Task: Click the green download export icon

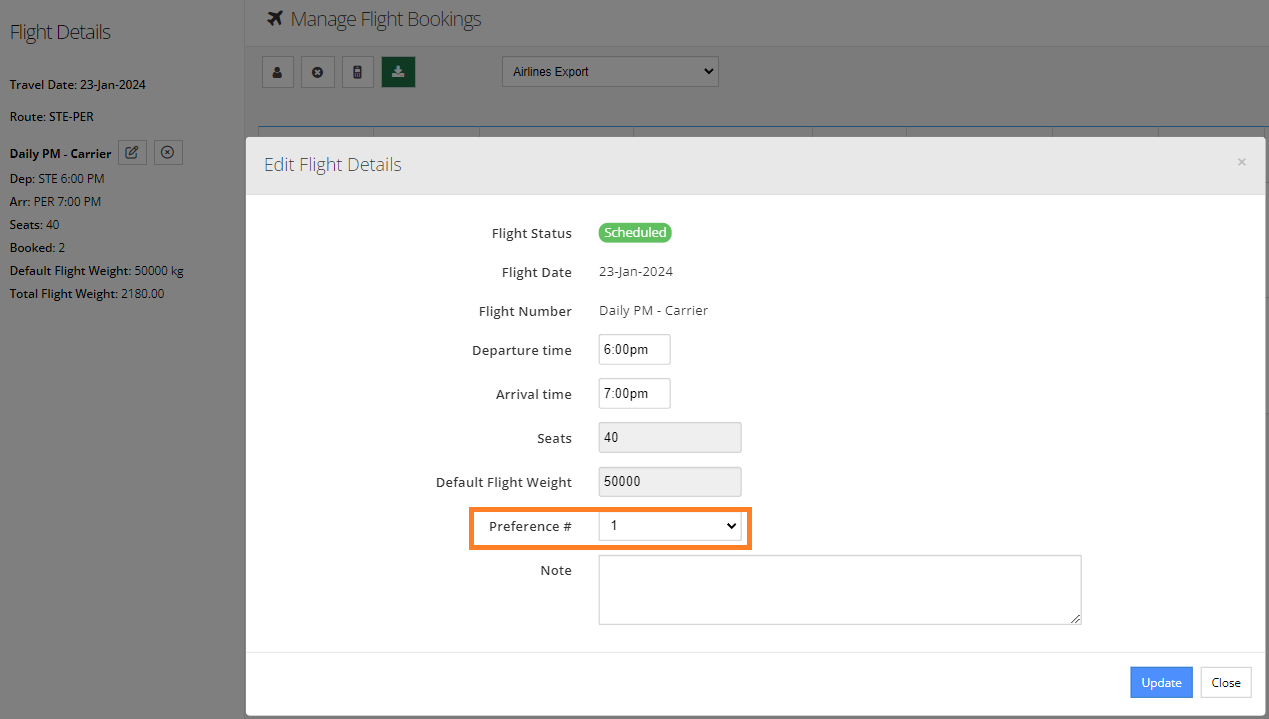Action: (x=398, y=71)
